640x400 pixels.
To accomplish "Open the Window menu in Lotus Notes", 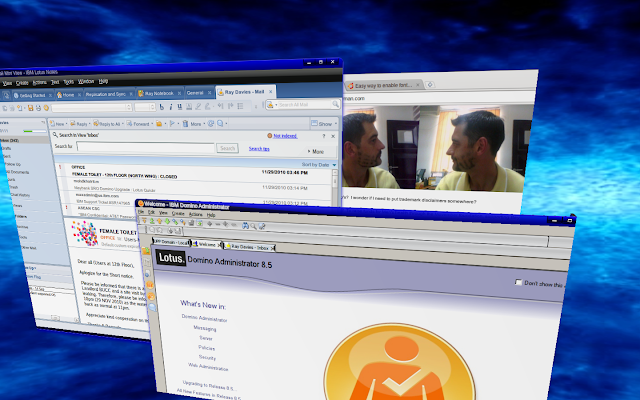I will (86, 82).
